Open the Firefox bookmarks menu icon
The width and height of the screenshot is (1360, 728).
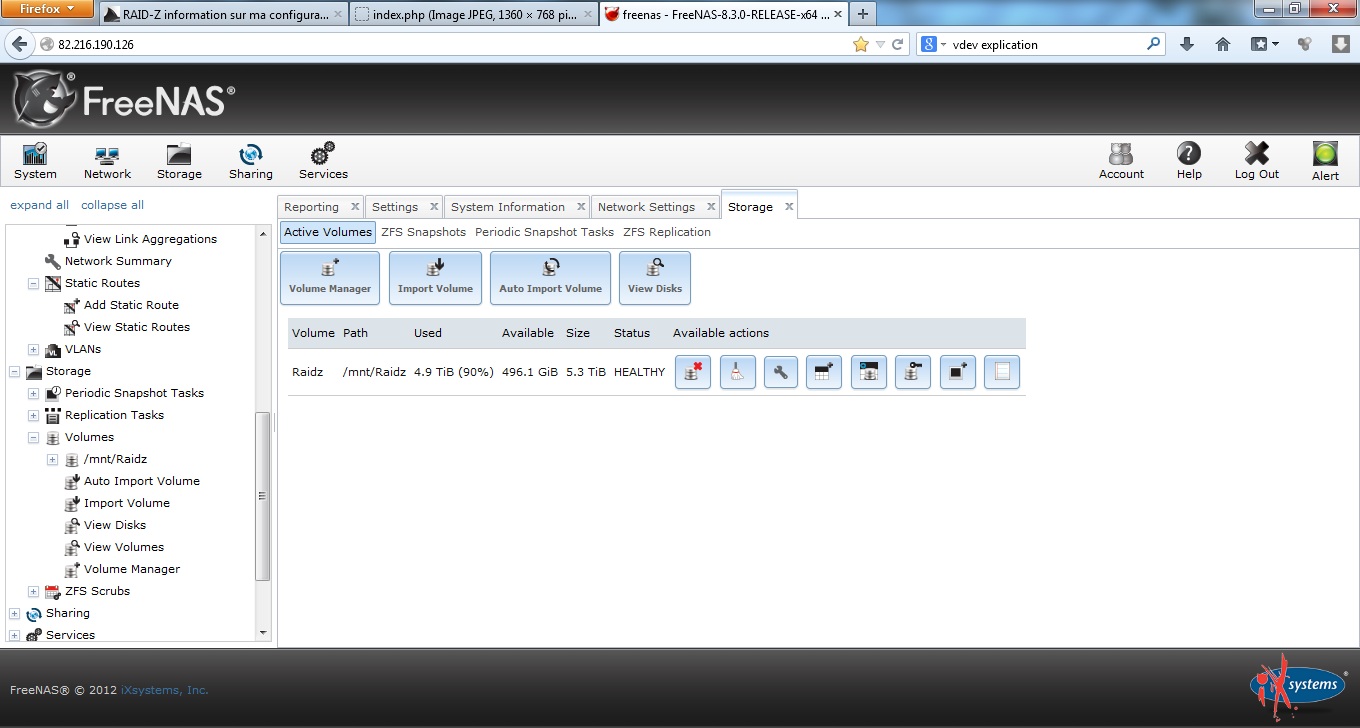click(1264, 44)
